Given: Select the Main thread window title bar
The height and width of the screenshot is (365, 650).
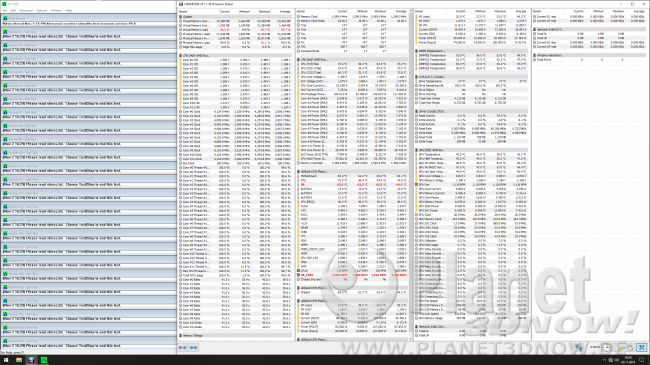Looking at the screenshot, I should pos(89,18).
